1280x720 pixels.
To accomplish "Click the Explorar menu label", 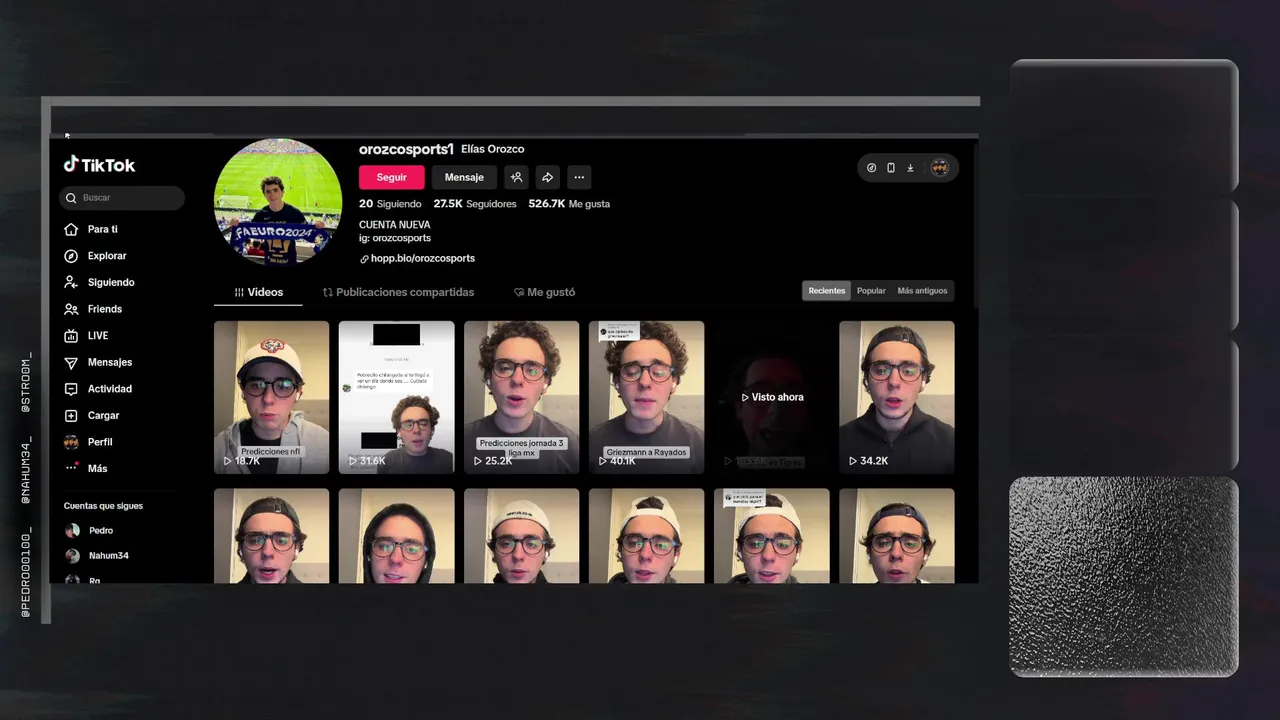I will 107,256.
